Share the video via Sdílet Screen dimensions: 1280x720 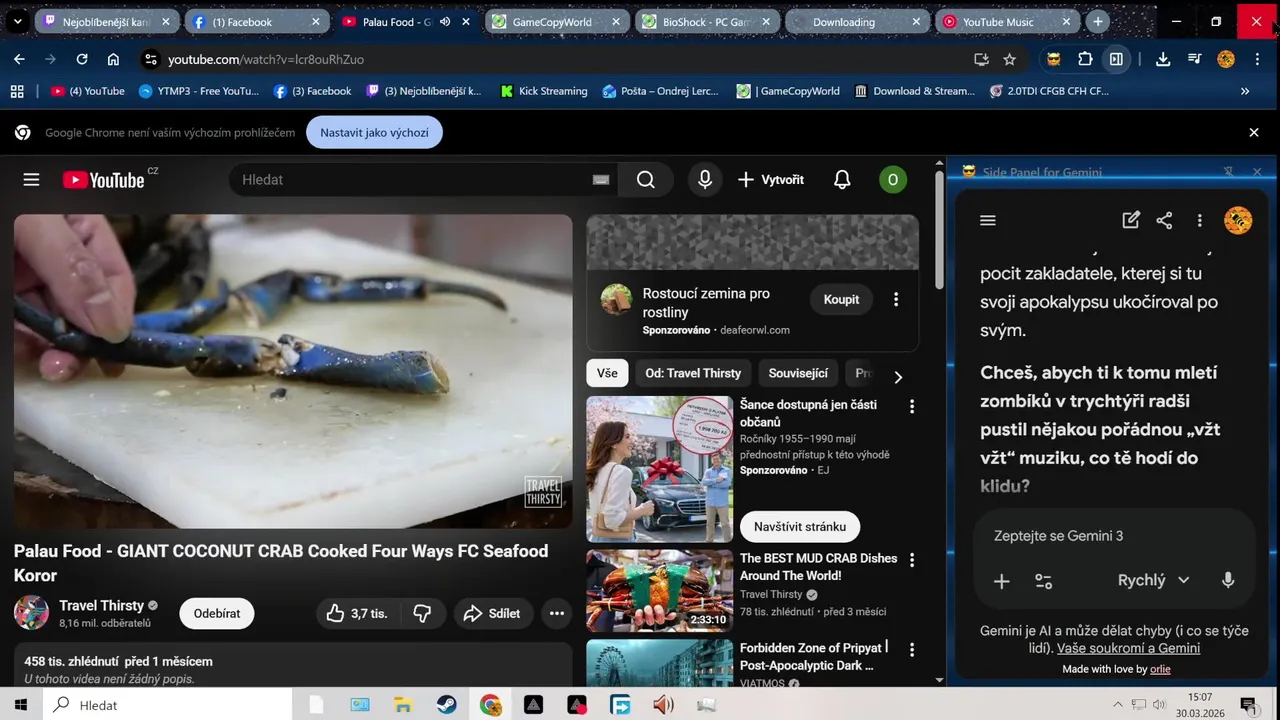click(493, 613)
